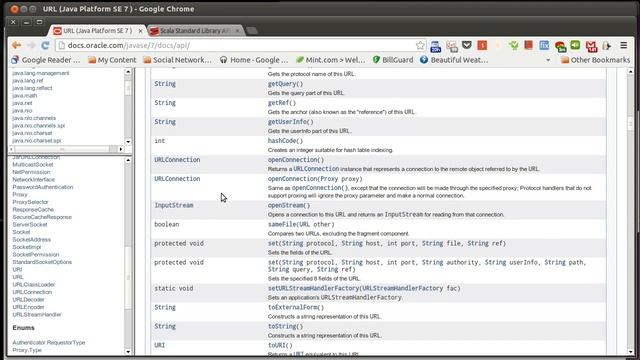Open the Mint.com bookmark
Image resolution: width=640 pixels, height=360 pixels.
coord(331,60)
